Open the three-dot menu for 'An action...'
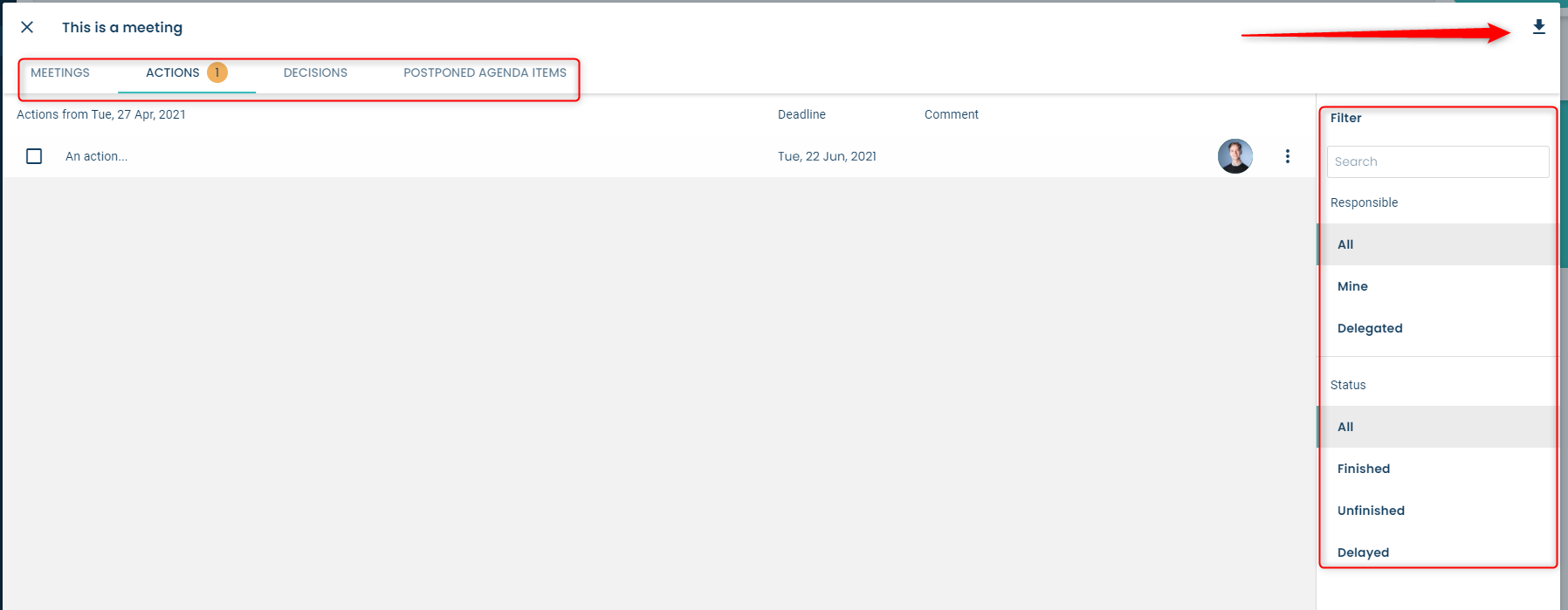The image size is (1568, 610). click(x=1288, y=156)
